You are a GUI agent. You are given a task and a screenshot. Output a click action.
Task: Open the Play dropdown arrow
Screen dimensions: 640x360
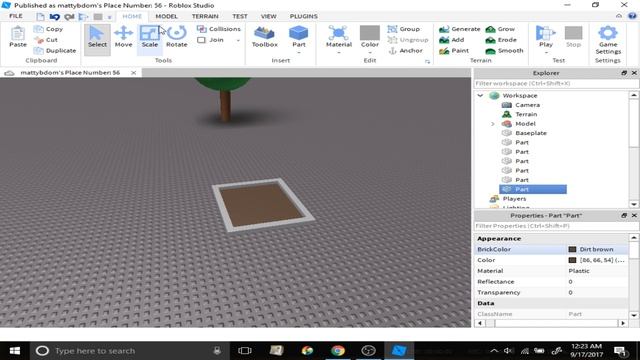[546, 53]
